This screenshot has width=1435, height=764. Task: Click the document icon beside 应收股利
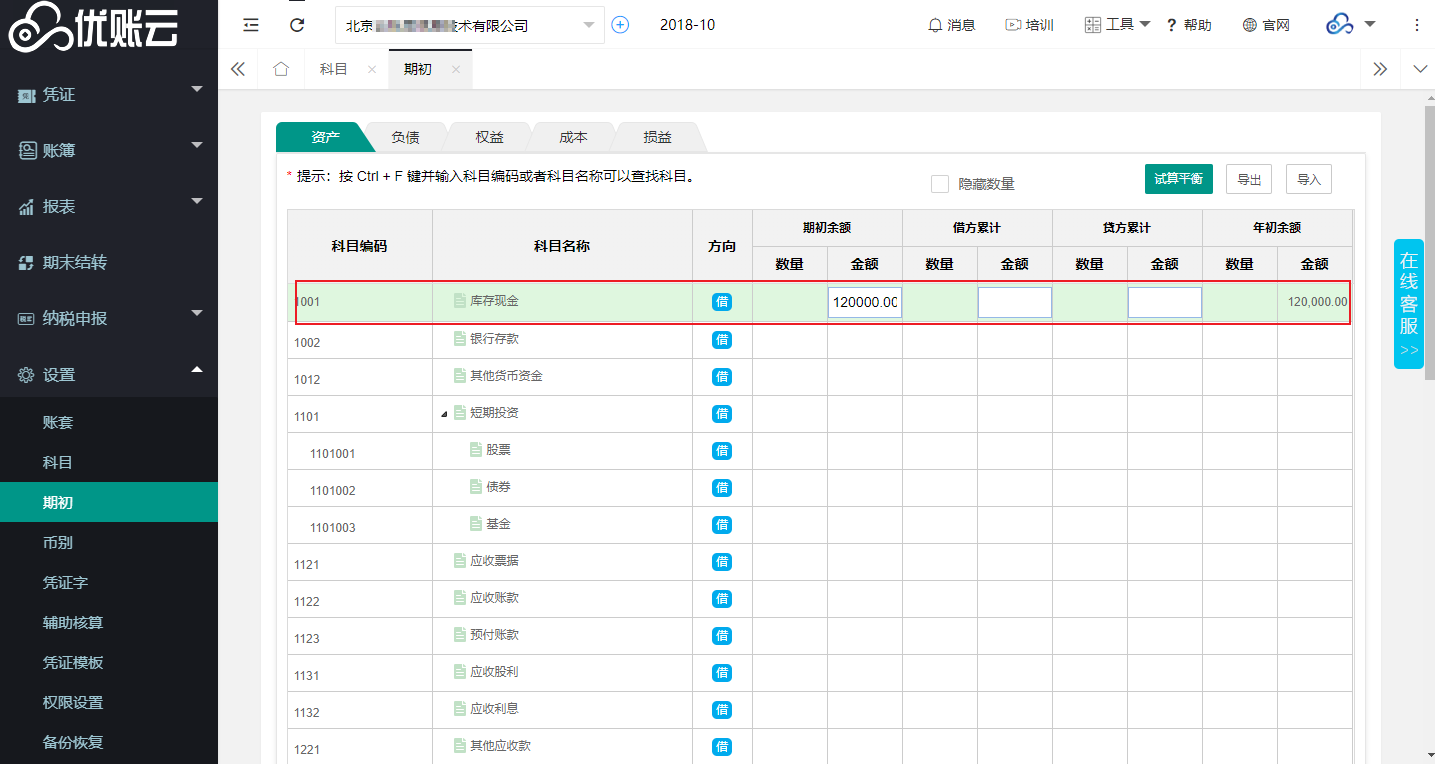(460, 672)
